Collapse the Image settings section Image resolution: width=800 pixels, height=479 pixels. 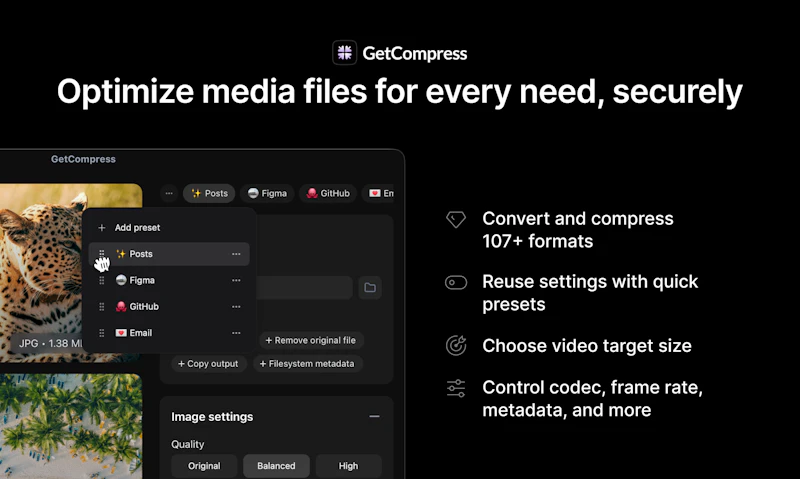pyautogui.click(x=374, y=416)
